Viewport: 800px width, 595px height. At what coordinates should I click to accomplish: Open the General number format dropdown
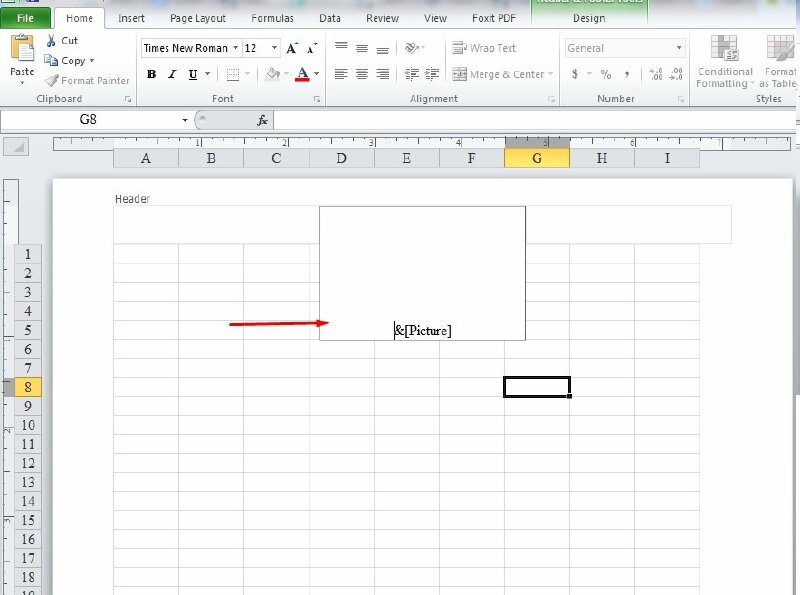point(679,48)
